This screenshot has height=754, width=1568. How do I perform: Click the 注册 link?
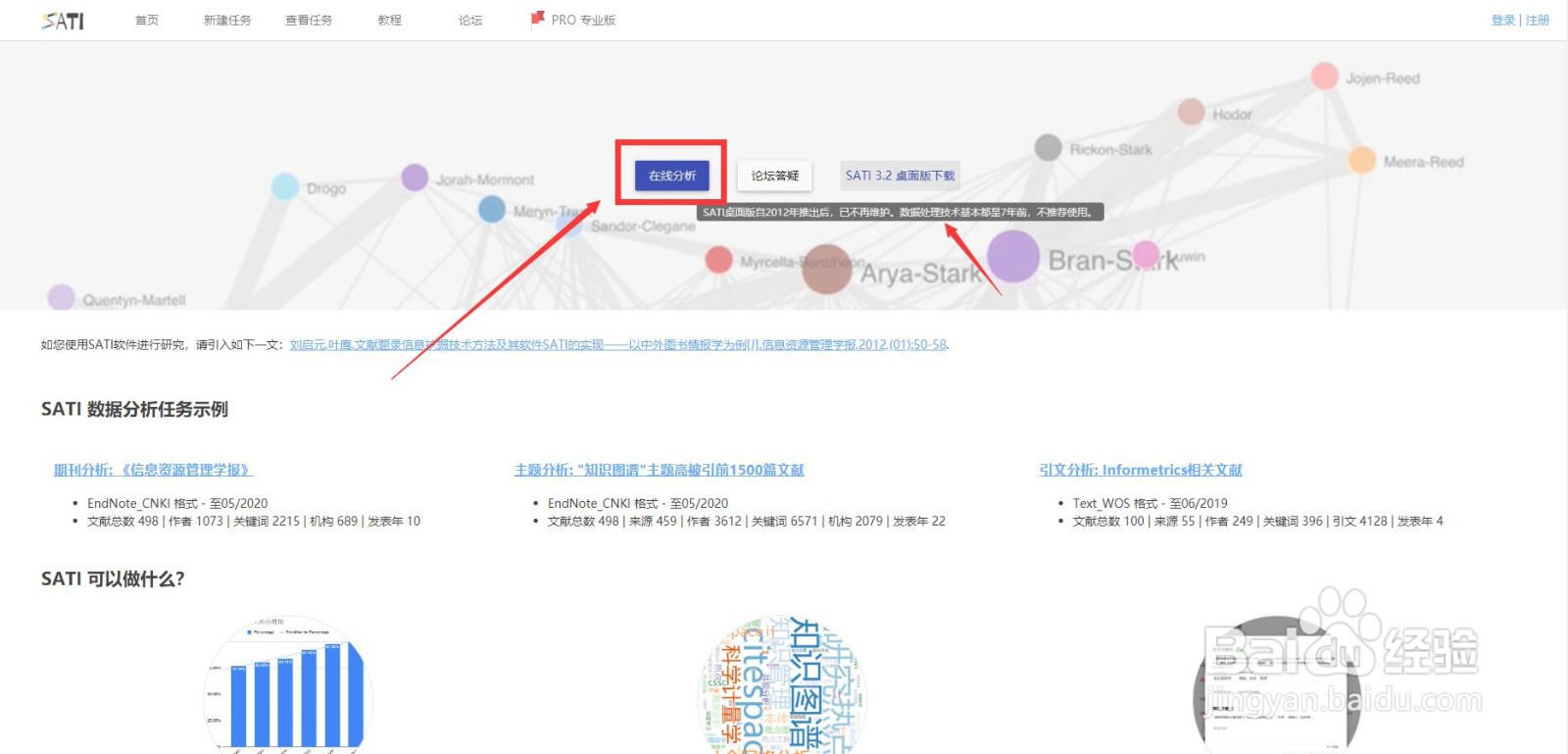click(1538, 21)
